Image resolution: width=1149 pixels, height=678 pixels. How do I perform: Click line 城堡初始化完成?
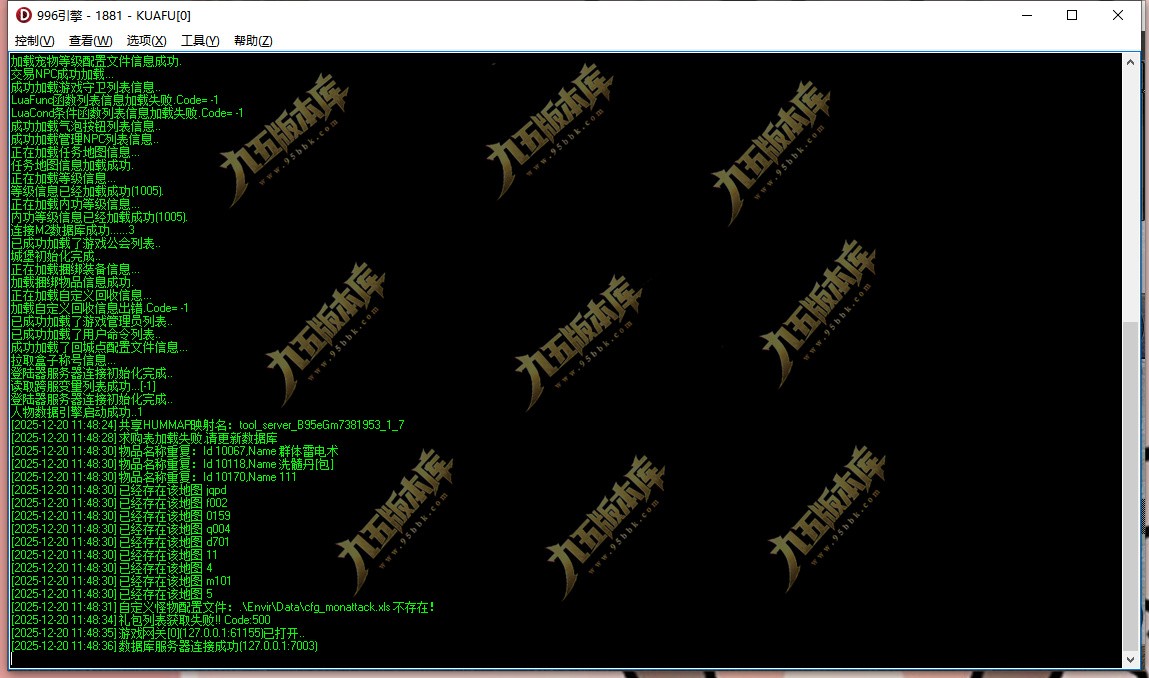tap(56, 257)
